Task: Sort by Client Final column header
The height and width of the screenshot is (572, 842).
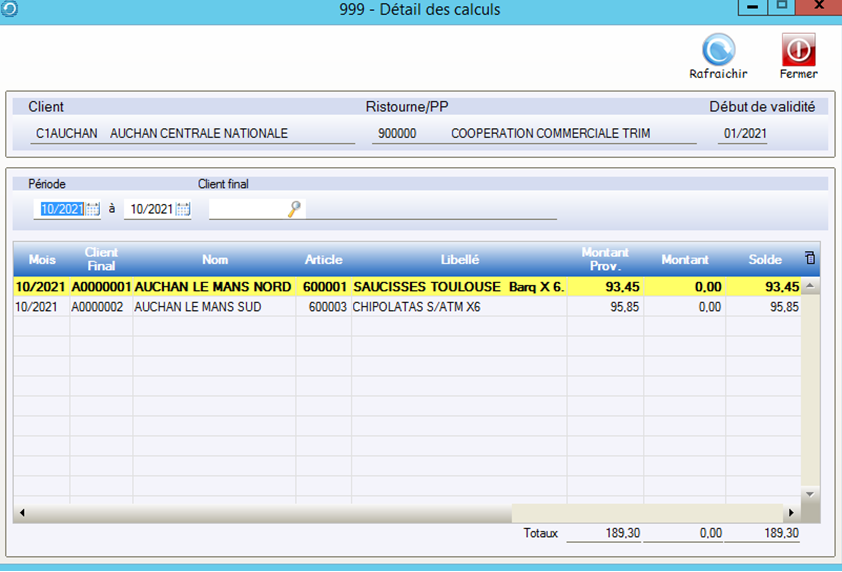Action: (101, 260)
